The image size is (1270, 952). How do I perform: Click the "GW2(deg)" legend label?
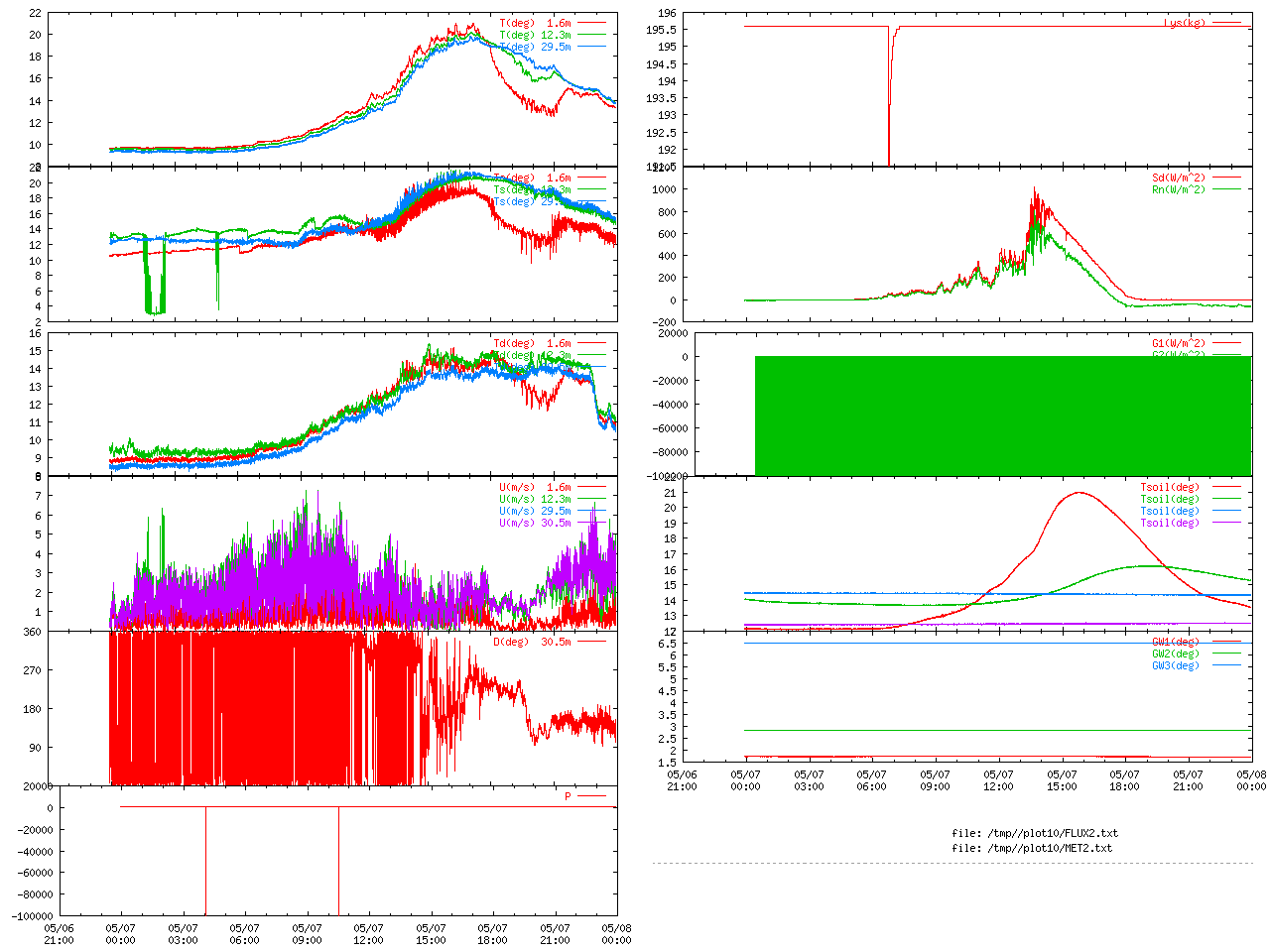(1176, 654)
